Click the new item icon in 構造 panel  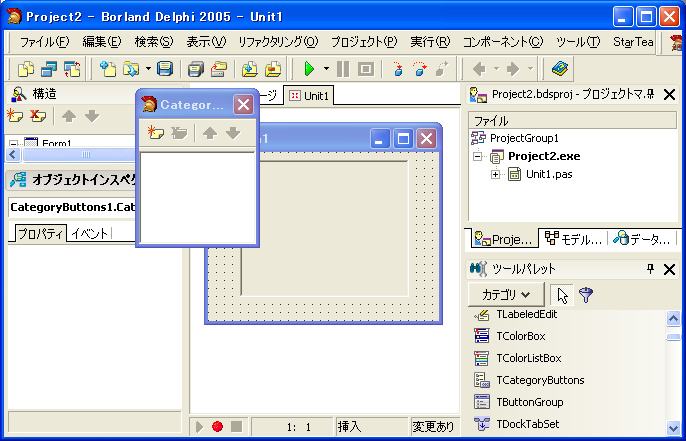(x=15, y=116)
